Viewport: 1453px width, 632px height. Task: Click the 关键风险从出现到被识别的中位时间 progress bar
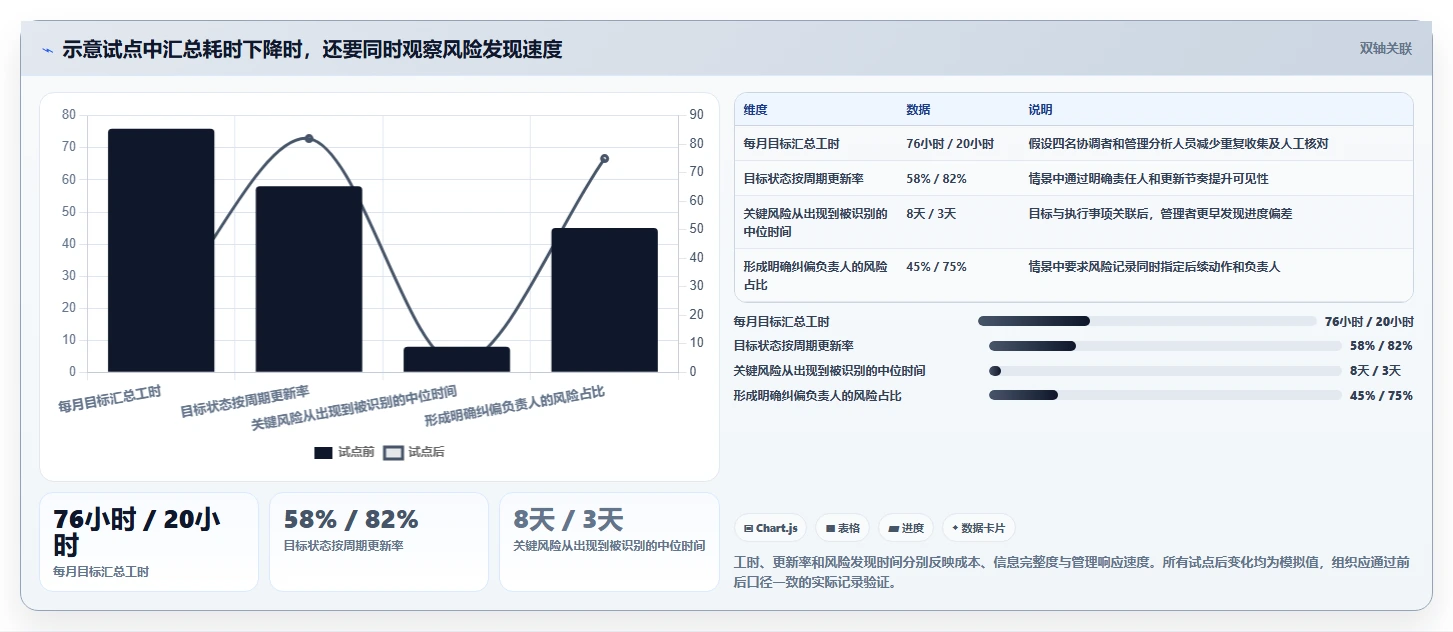point(1165,371)
